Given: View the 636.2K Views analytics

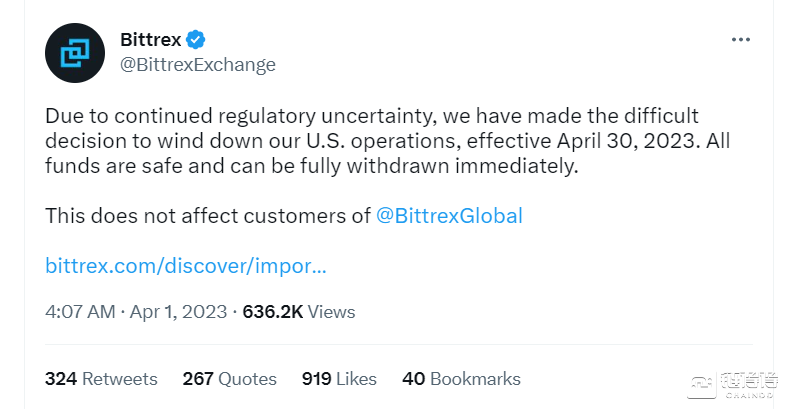Looking at the screenshot, I should click(x=299, y=312).
